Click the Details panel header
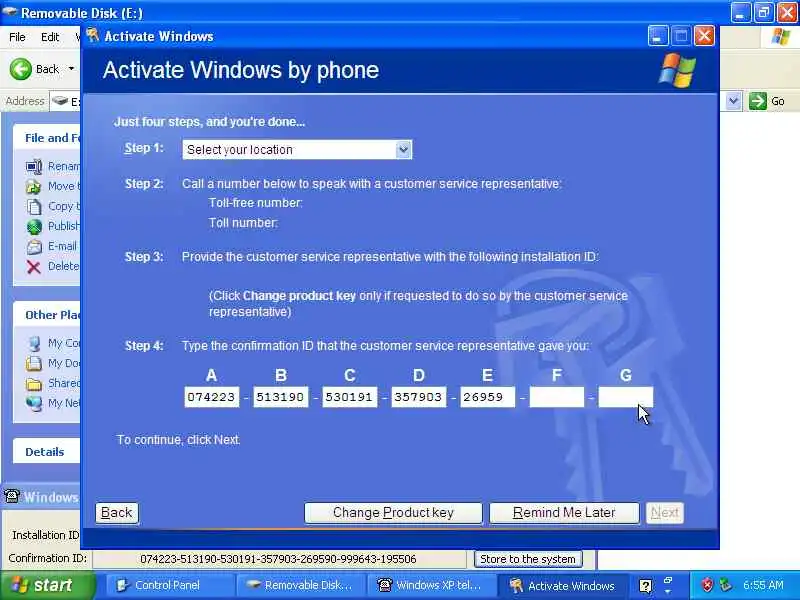800x600 pixels. coord(46,452)
